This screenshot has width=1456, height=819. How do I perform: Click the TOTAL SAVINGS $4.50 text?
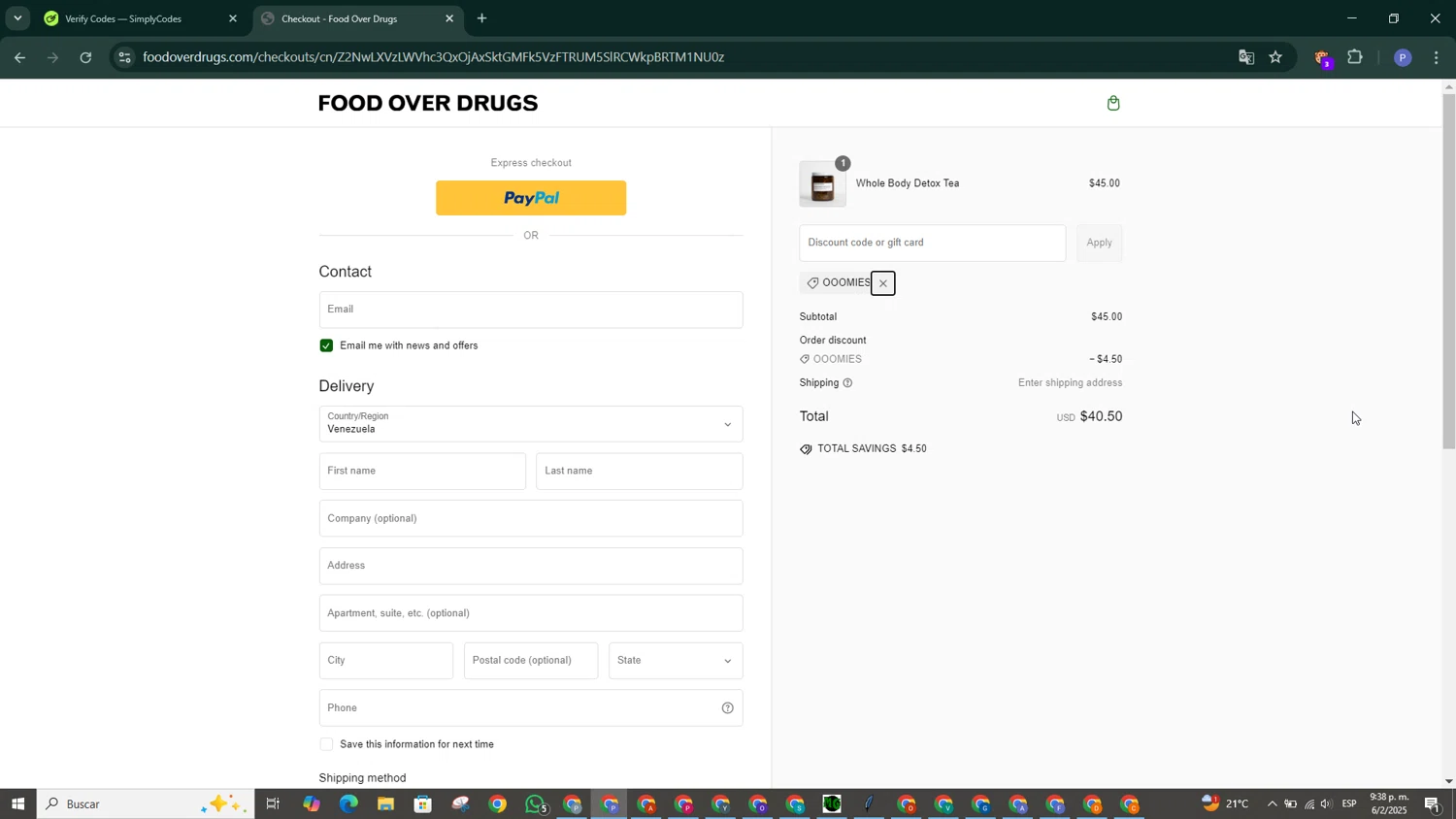(872, 449)
